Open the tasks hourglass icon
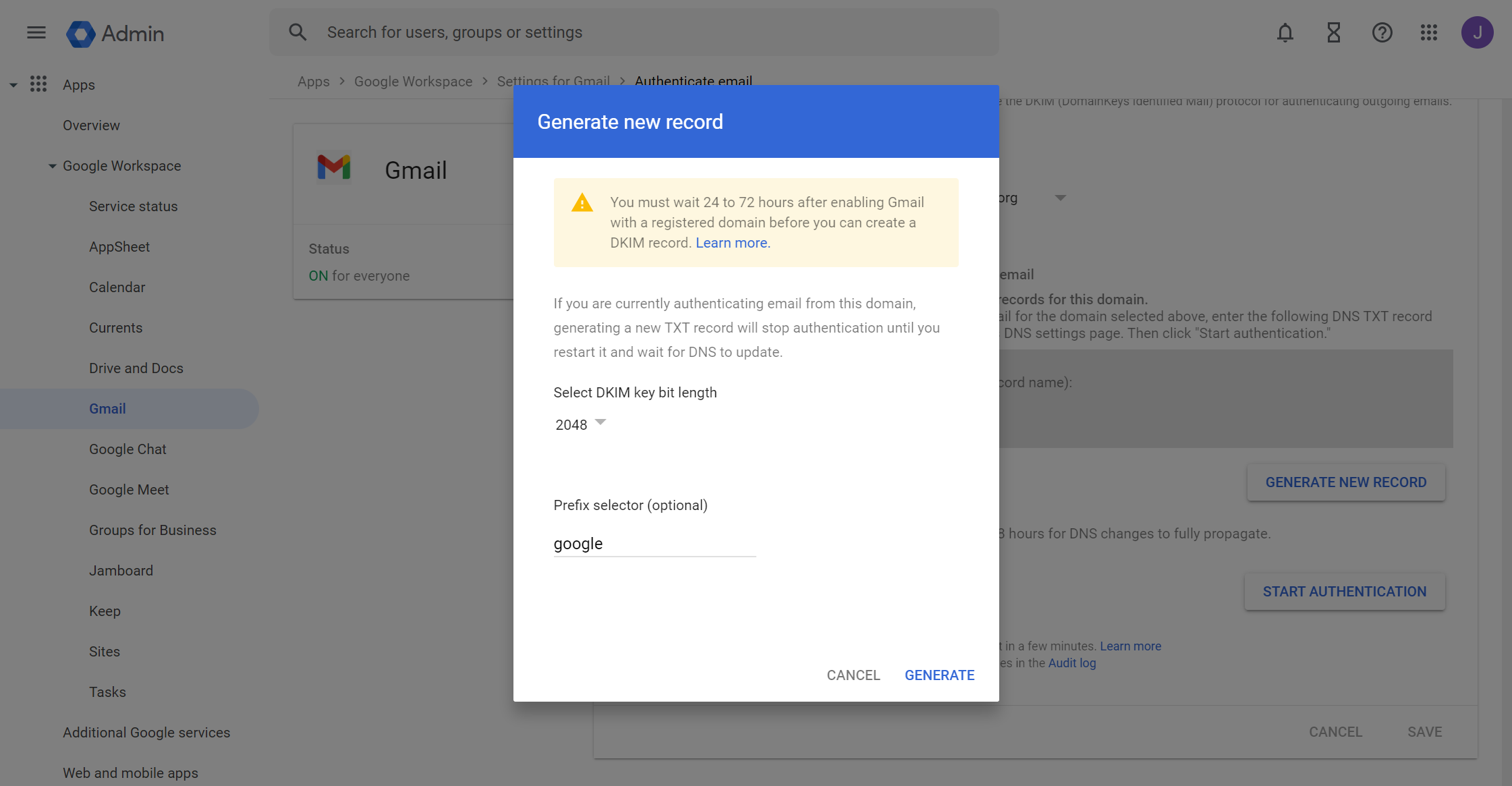This screenshot has height=786, width=1512. (x=1334, y=32)
